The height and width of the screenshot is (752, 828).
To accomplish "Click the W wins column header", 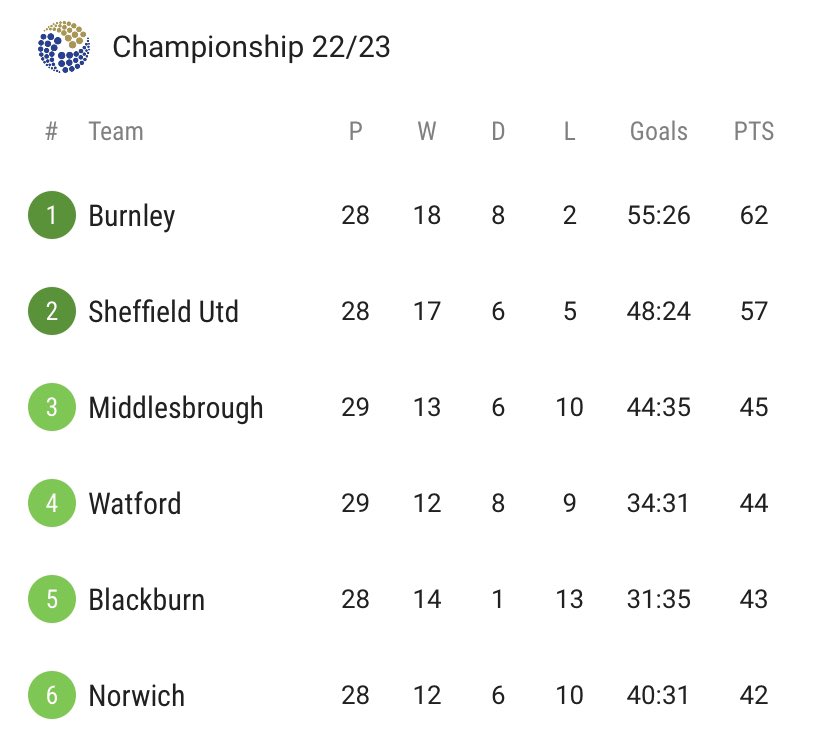I will coord(427,131).
